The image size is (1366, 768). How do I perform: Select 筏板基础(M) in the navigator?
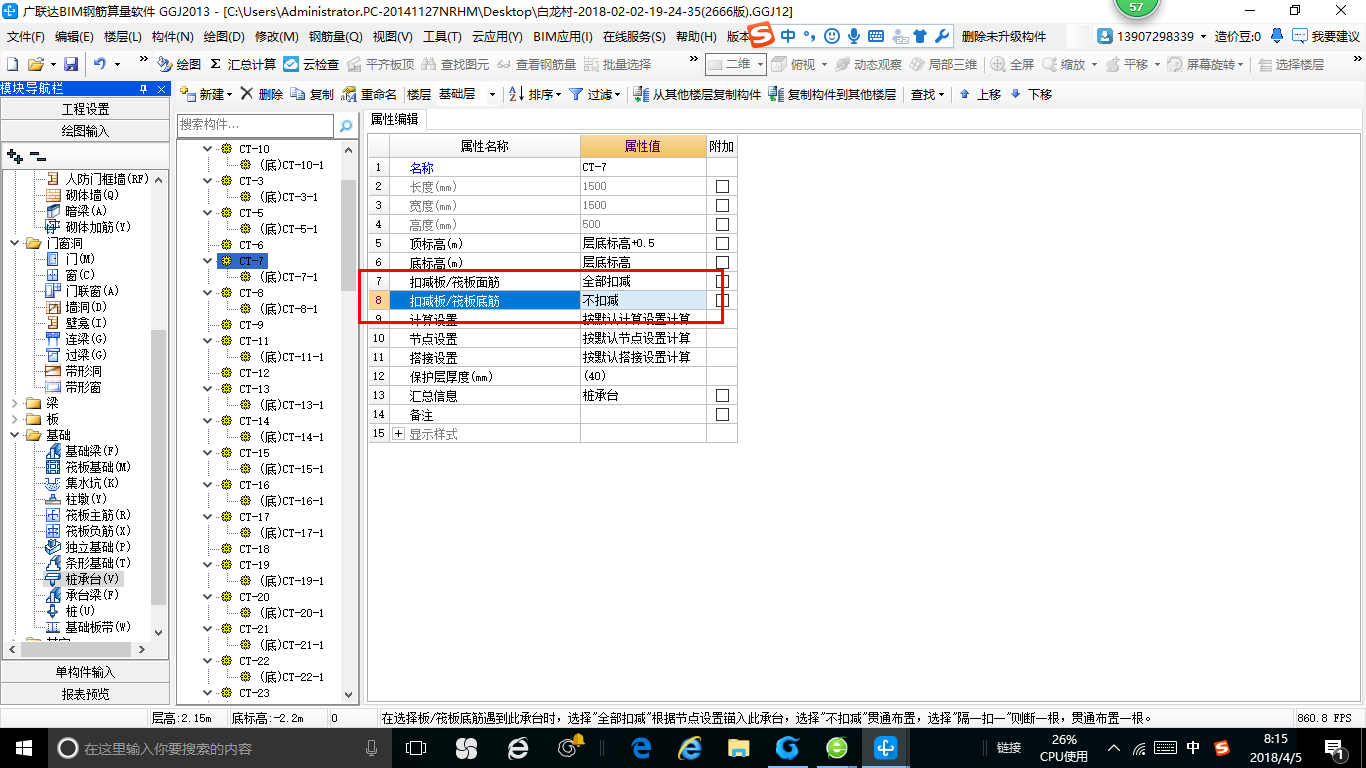pyautogui.click(x=89, y=467)
